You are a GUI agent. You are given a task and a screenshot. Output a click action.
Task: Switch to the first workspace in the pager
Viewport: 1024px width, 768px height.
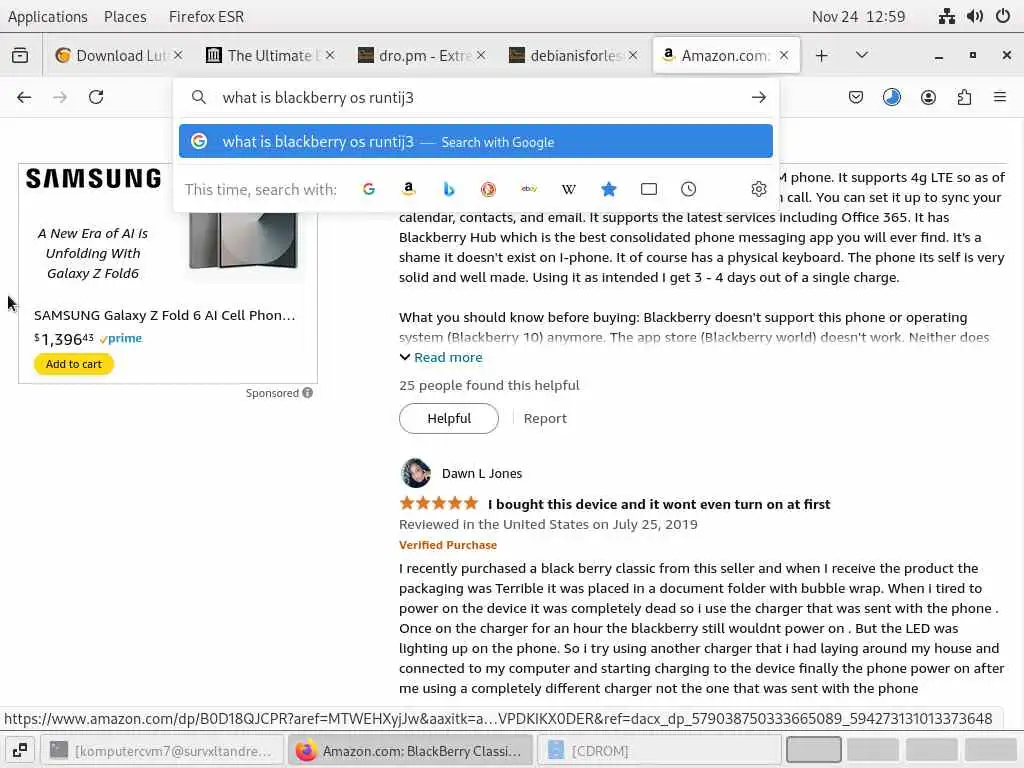[813, 750]
